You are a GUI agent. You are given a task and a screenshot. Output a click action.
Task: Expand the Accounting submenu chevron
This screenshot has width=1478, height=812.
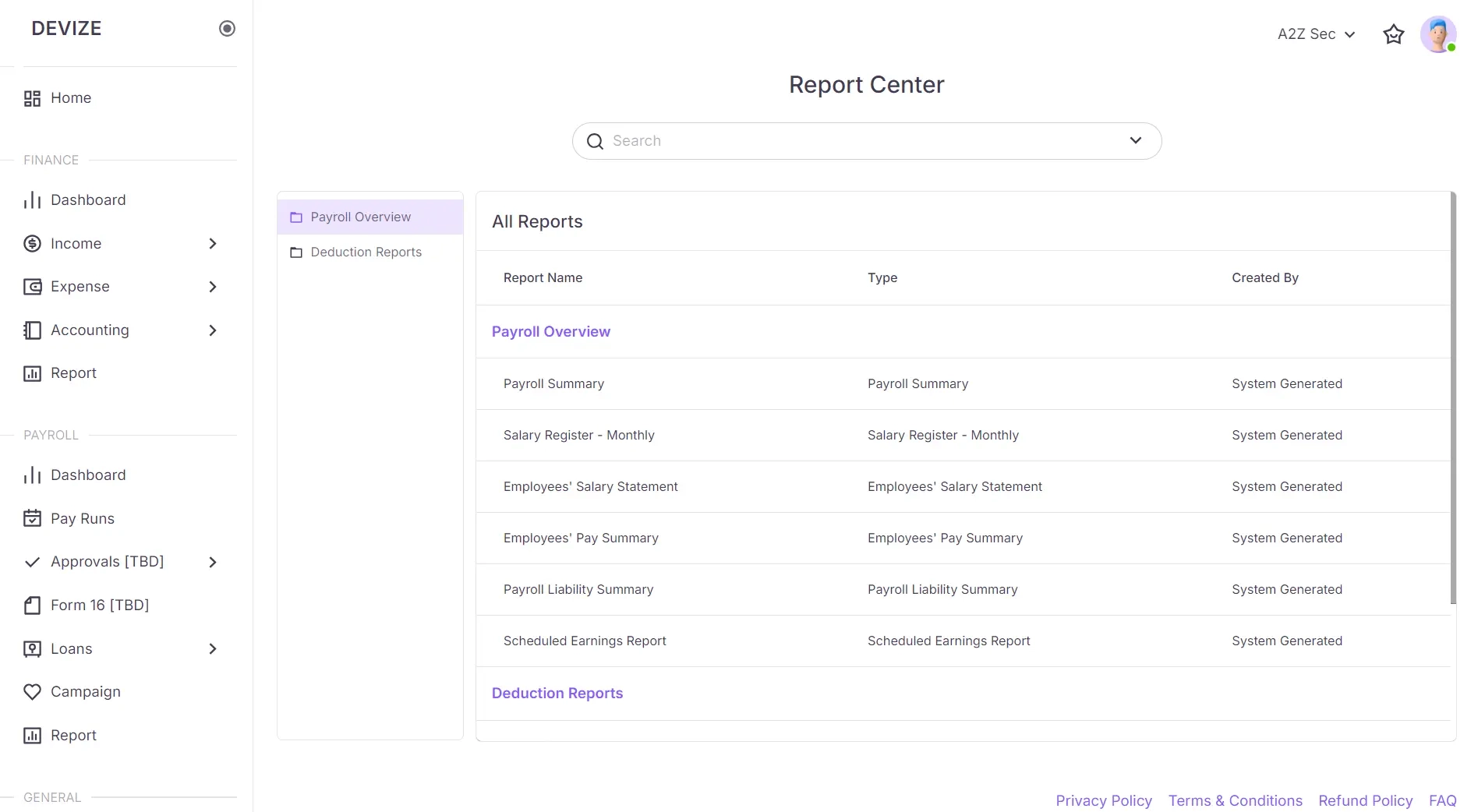tap(213, 330)
